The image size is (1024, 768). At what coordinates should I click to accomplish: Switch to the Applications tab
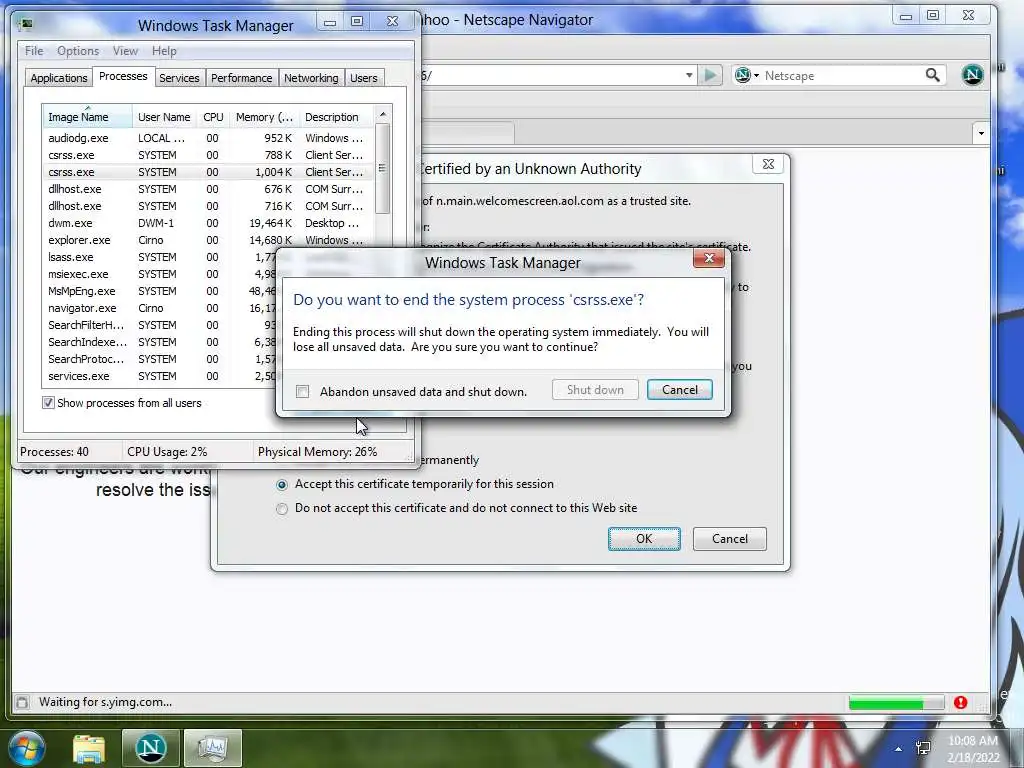tap(59, 78)
